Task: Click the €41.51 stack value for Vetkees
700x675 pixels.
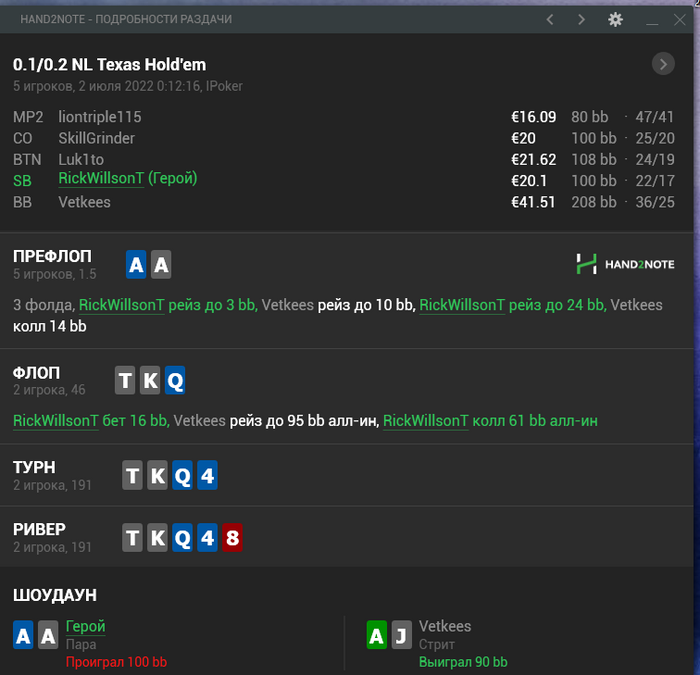Action: click(x=533, y=203)
